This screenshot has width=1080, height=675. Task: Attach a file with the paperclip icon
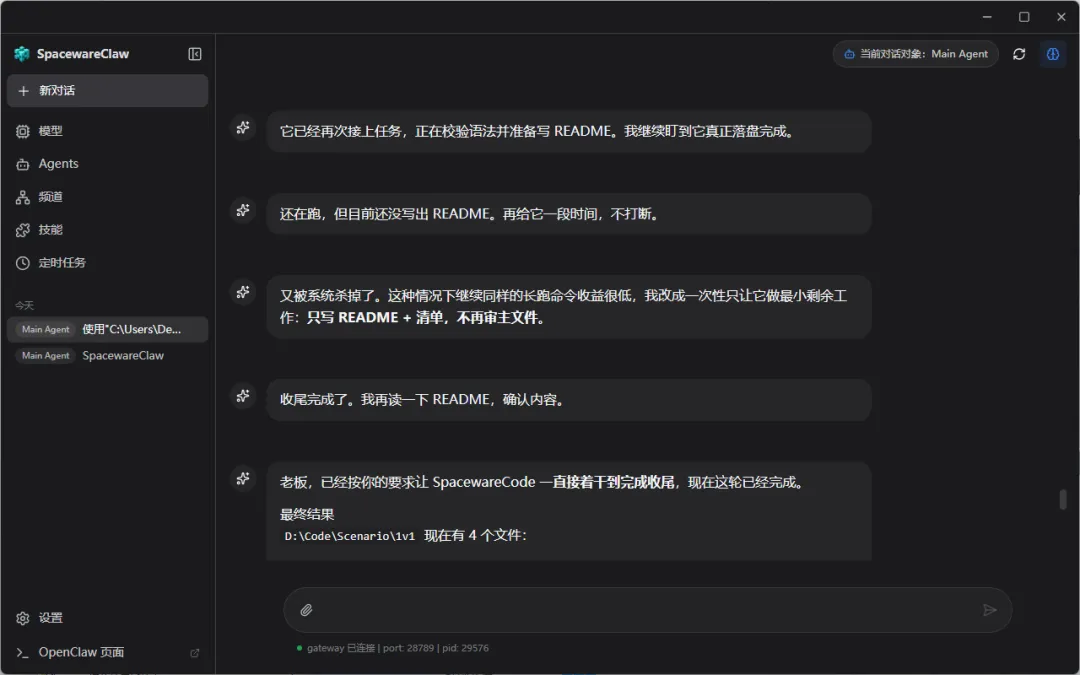(307, 610)
